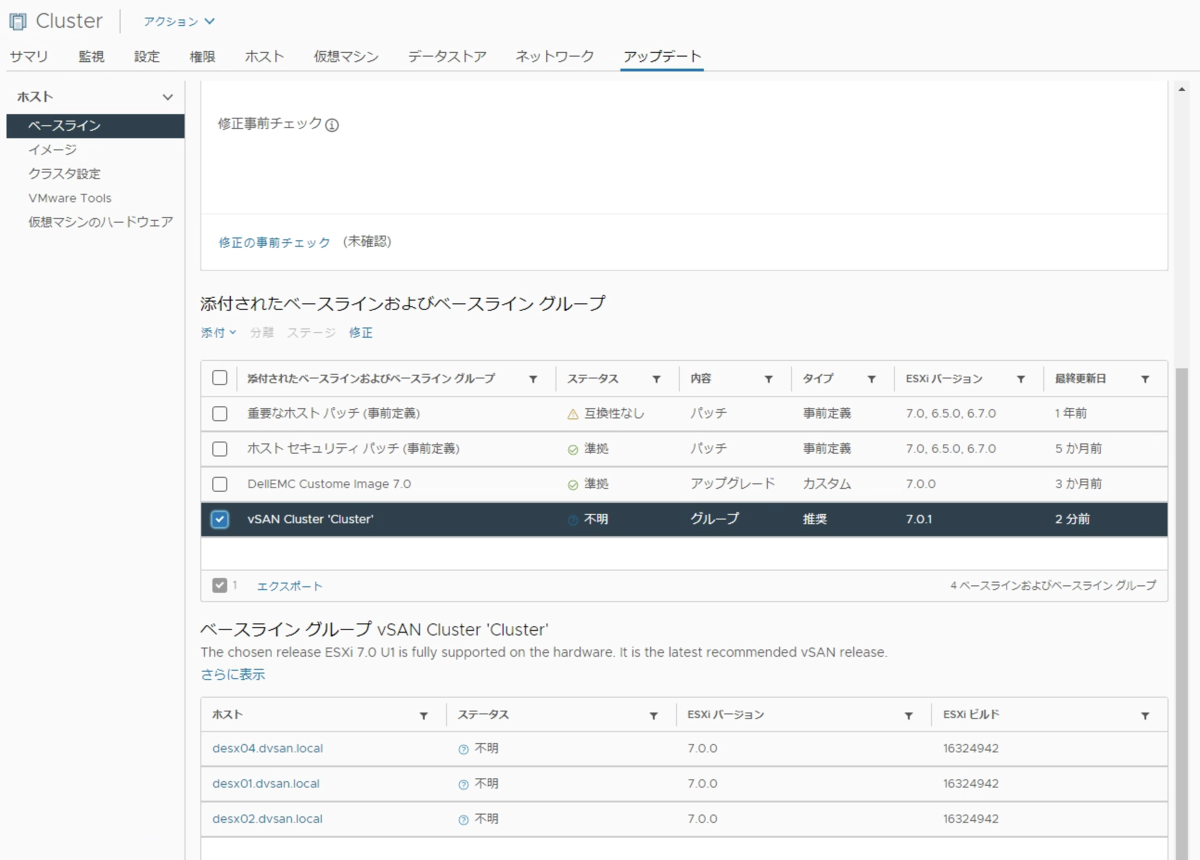Click the アップグレード cell in DellEMC row

pos(732,484)
